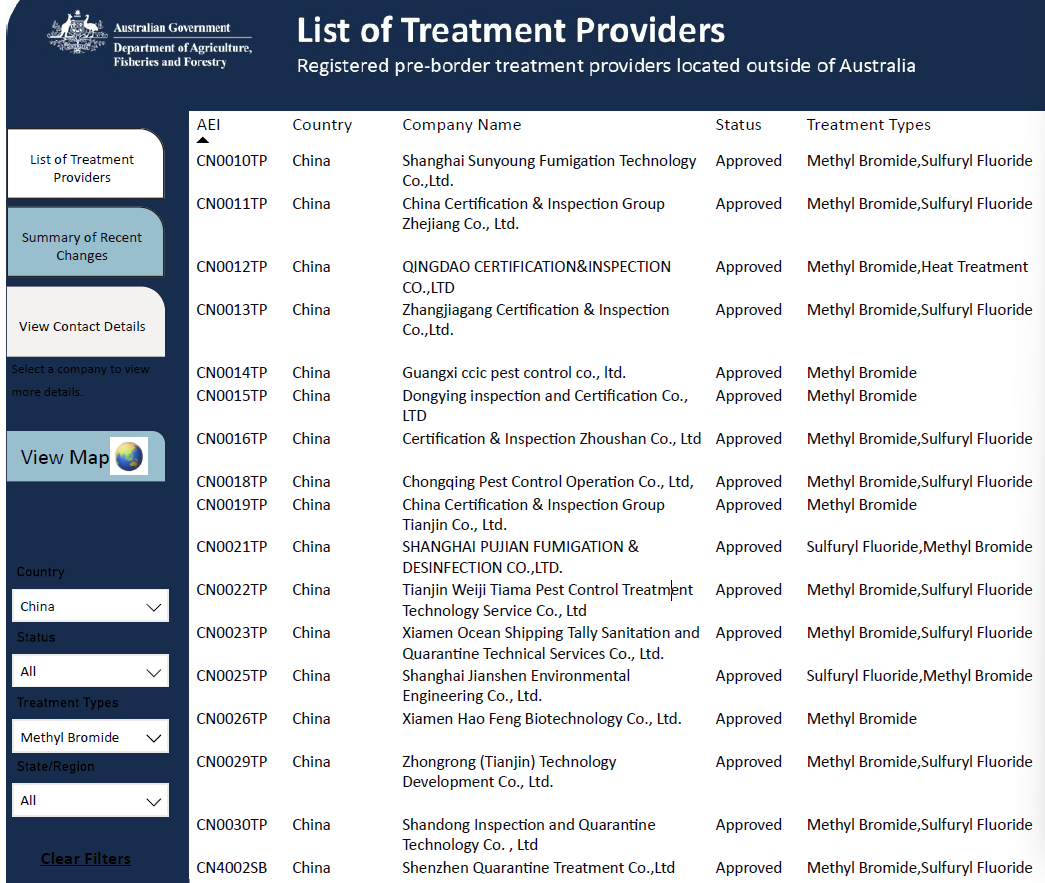Select Xiamen Hao Feng Biotechnology company
The image size is (1045, 883).
(542, 718)
